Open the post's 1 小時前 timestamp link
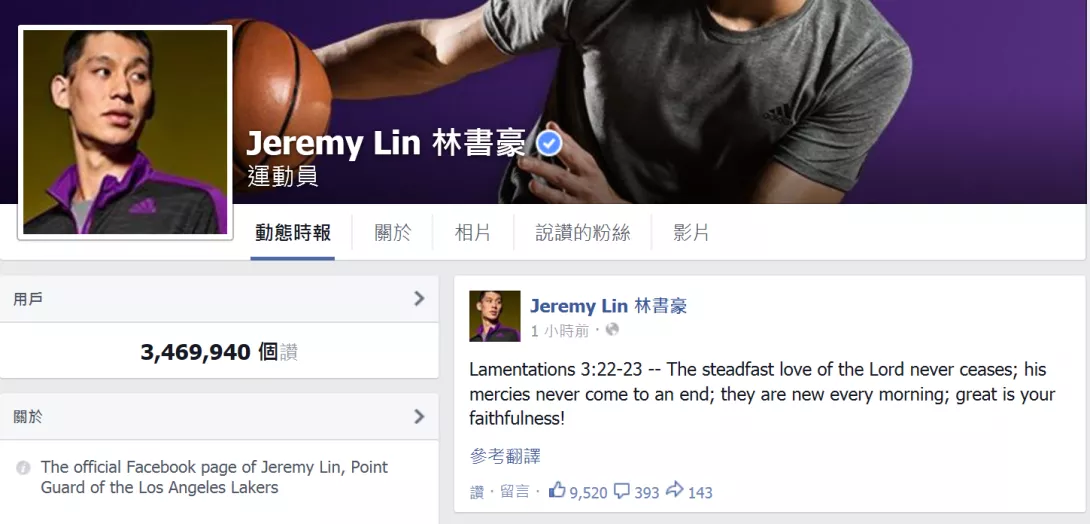The width and height of the screenshot is (1090, 524). [560, 331]
